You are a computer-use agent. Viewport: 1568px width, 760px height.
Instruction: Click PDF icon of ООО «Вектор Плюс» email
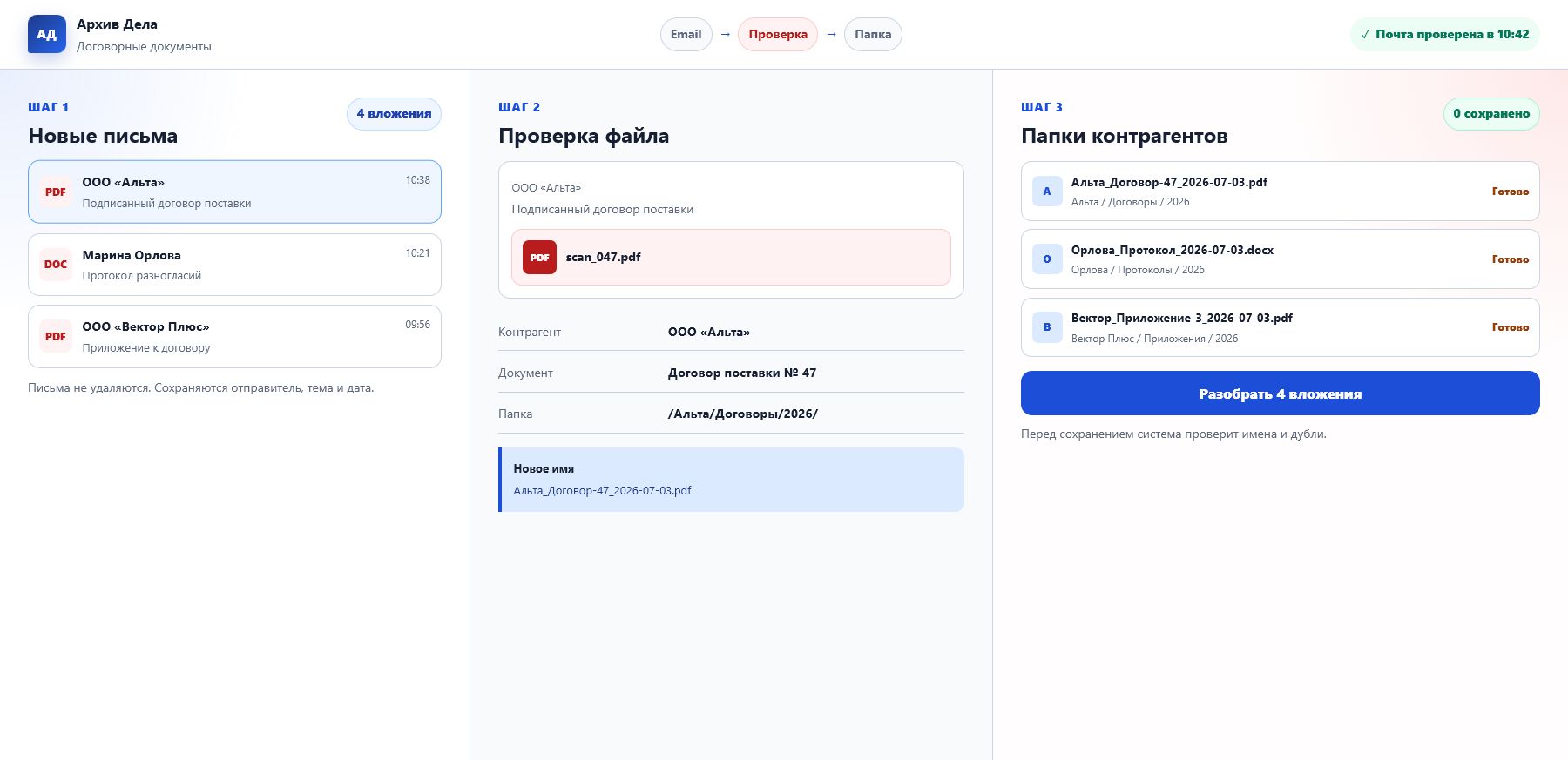(x=56, y=336)
